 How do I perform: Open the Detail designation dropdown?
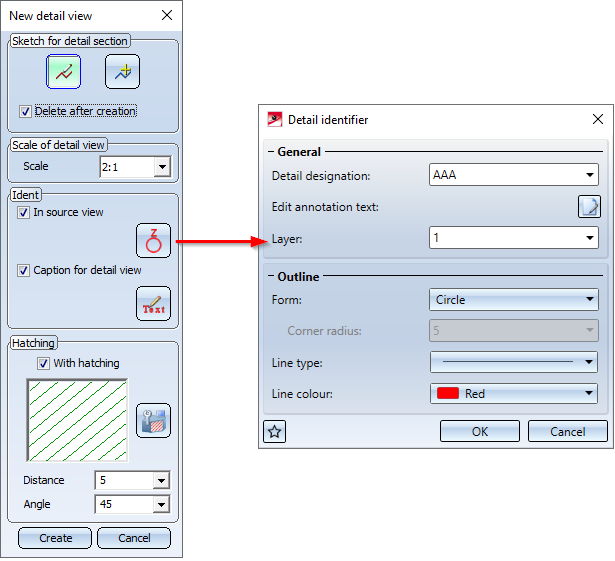[x=590, y=175]
